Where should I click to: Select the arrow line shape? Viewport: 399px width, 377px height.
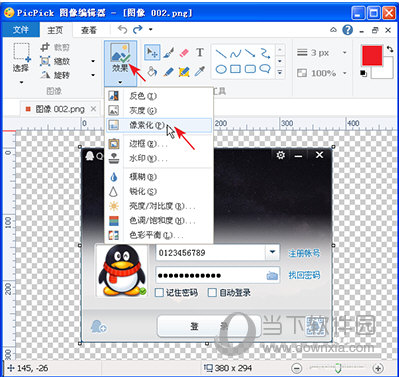[x=250, y=53]
